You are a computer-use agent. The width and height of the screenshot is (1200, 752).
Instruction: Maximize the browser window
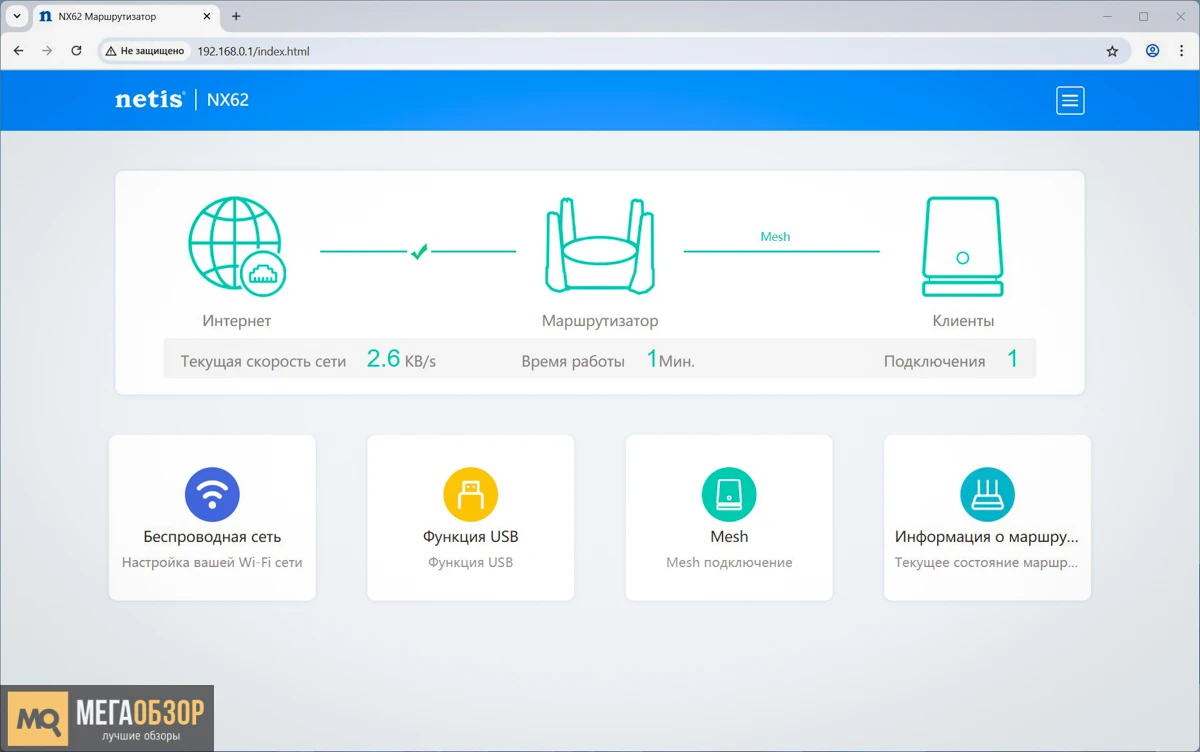coord(1144,17)
